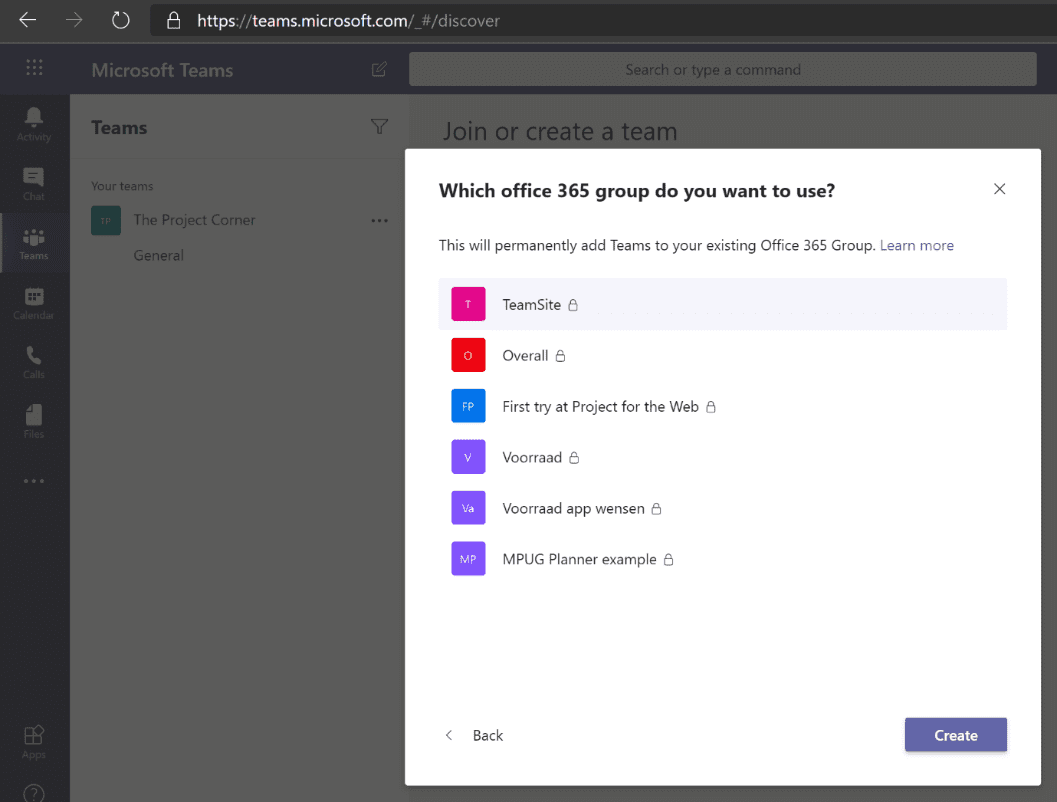Go back with the Back button
The width and height of the screenshot is (1057, 802).
click(474, 735)
